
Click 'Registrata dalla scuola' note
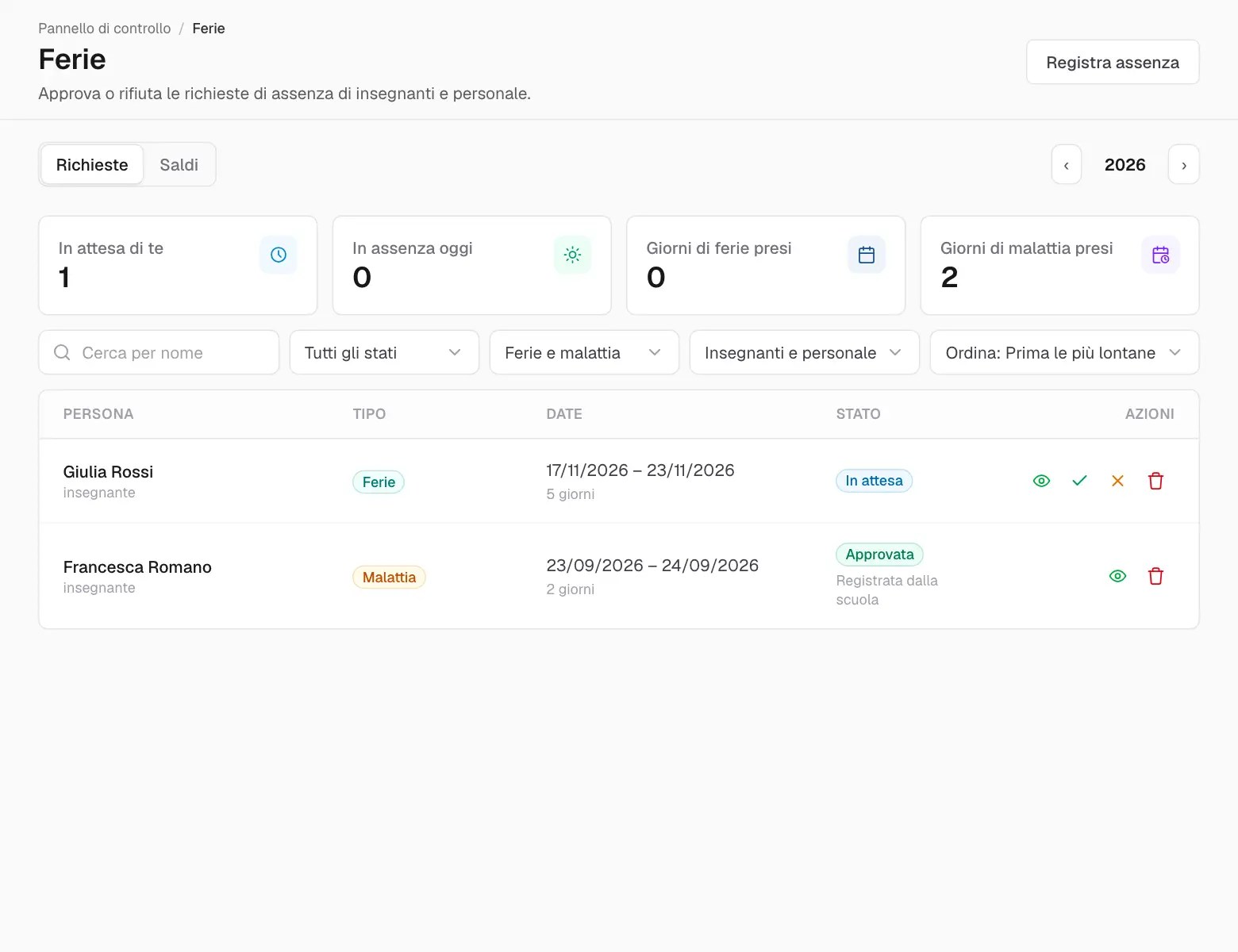tap(886, 590)
